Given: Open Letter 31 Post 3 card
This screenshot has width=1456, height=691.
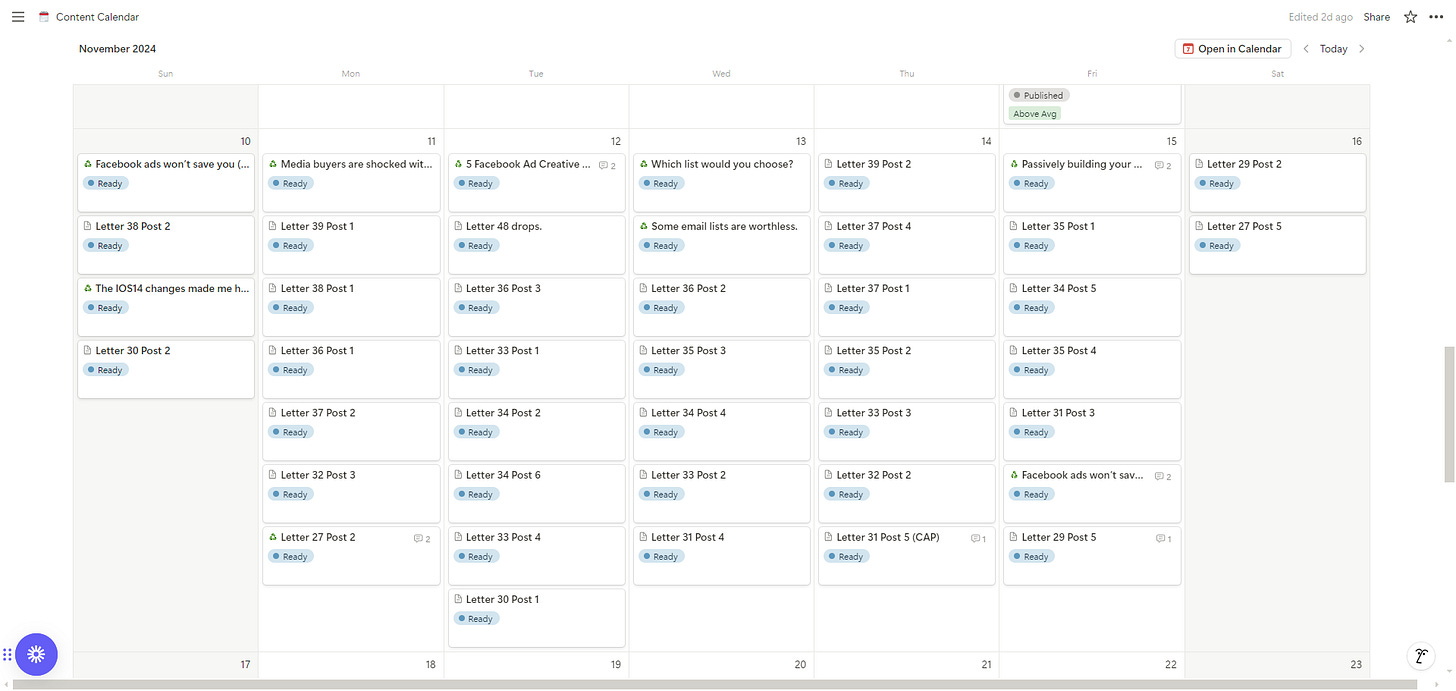Looking at the screenshot, I should point(1092,431).
